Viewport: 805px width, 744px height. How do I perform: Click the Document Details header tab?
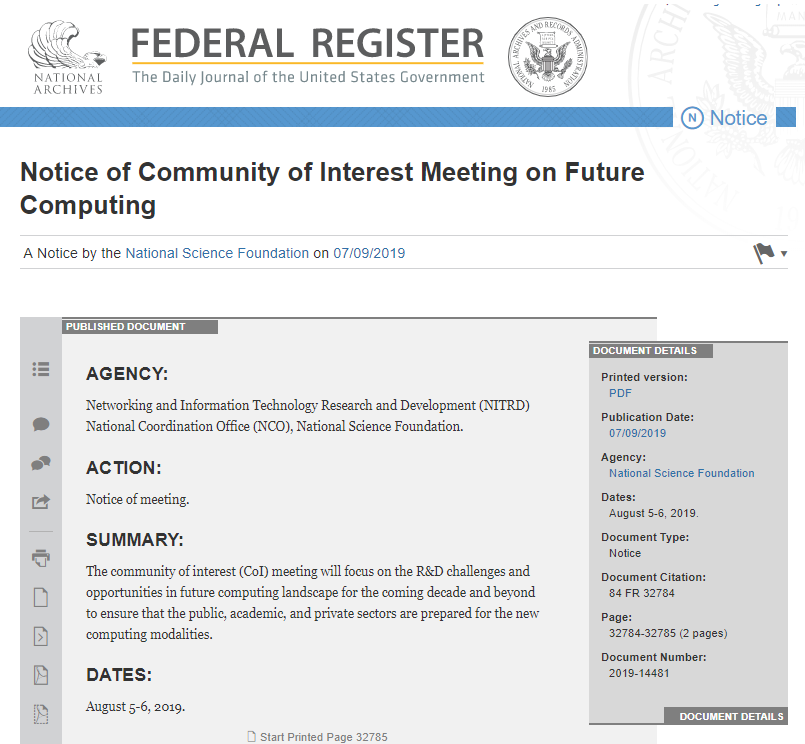[x=651, y=350]
